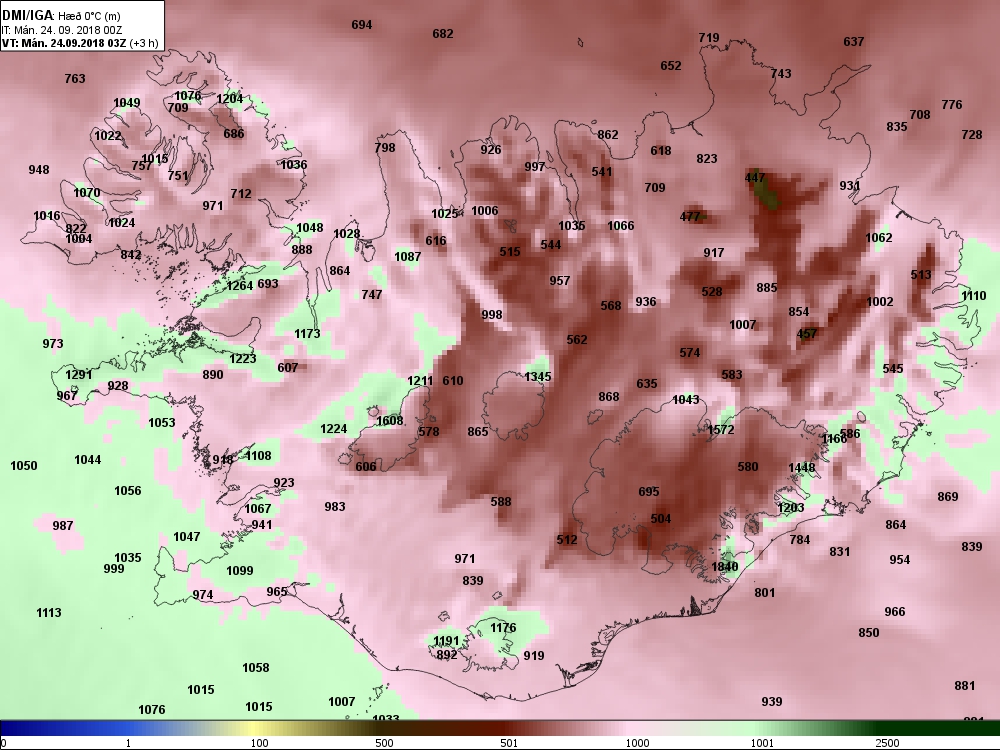Click the map value 1062
The height and width of the screenshot is (750, 1000).
(x=879, y=238)
